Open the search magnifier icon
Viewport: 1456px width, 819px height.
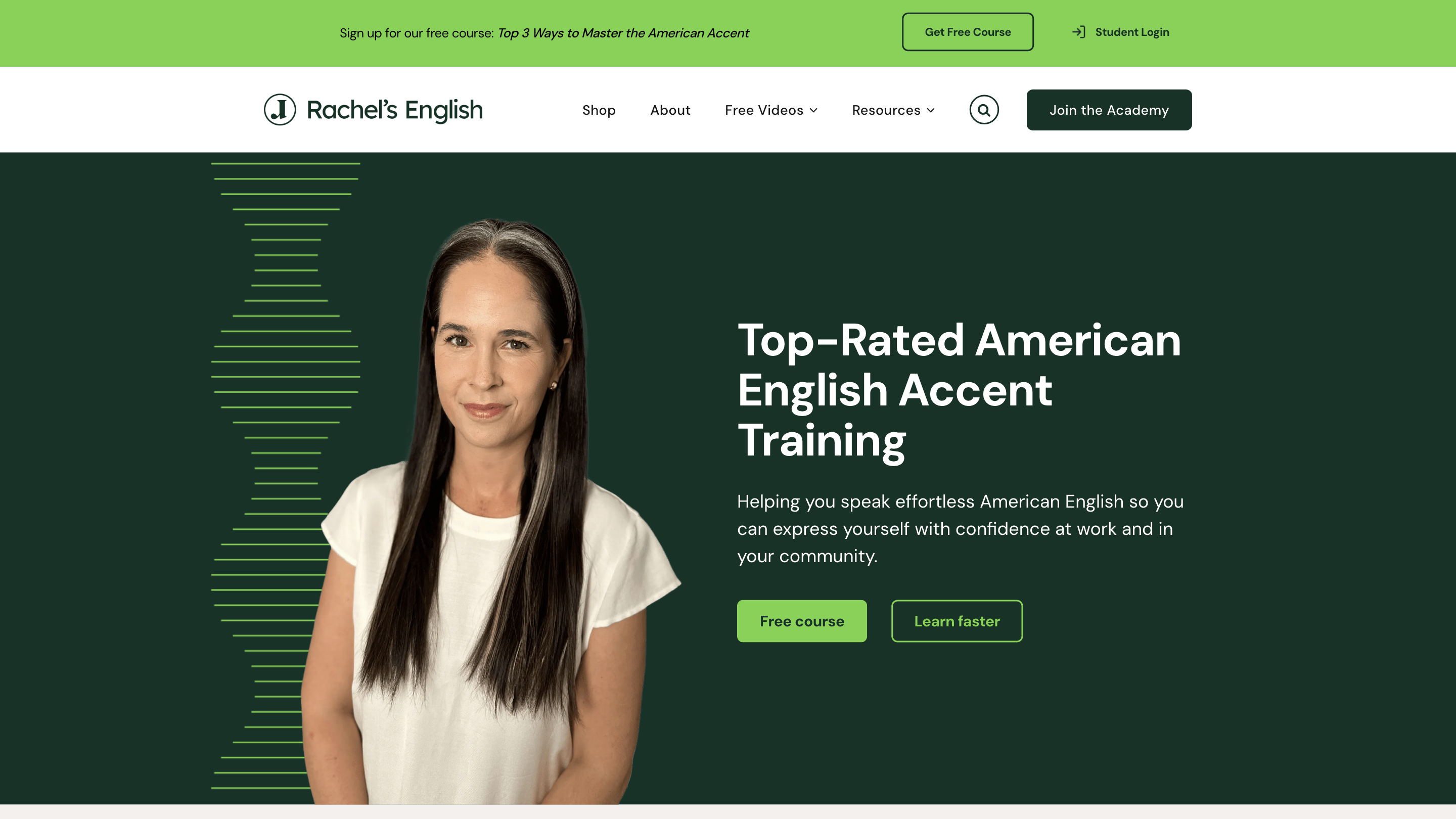coord(983,110)
